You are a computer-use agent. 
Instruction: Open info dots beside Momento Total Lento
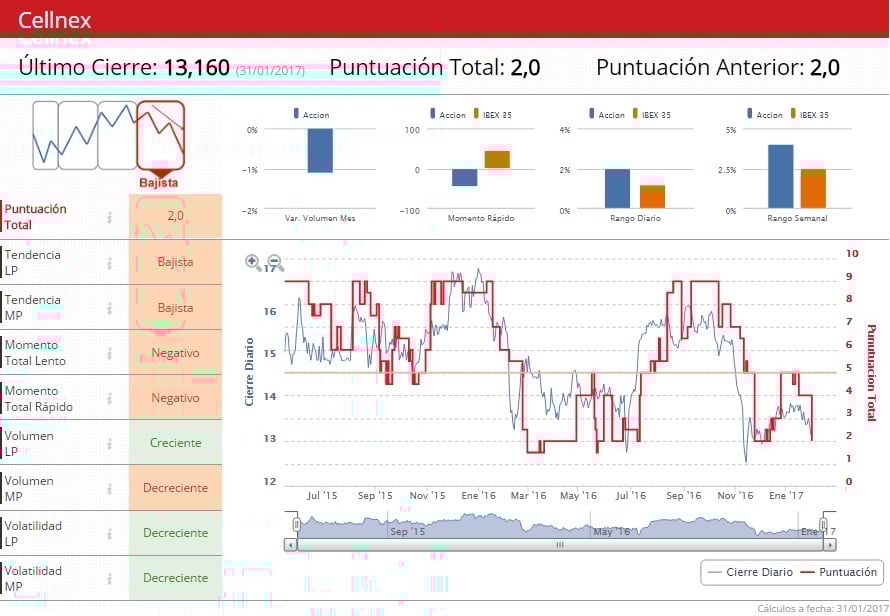110,353
